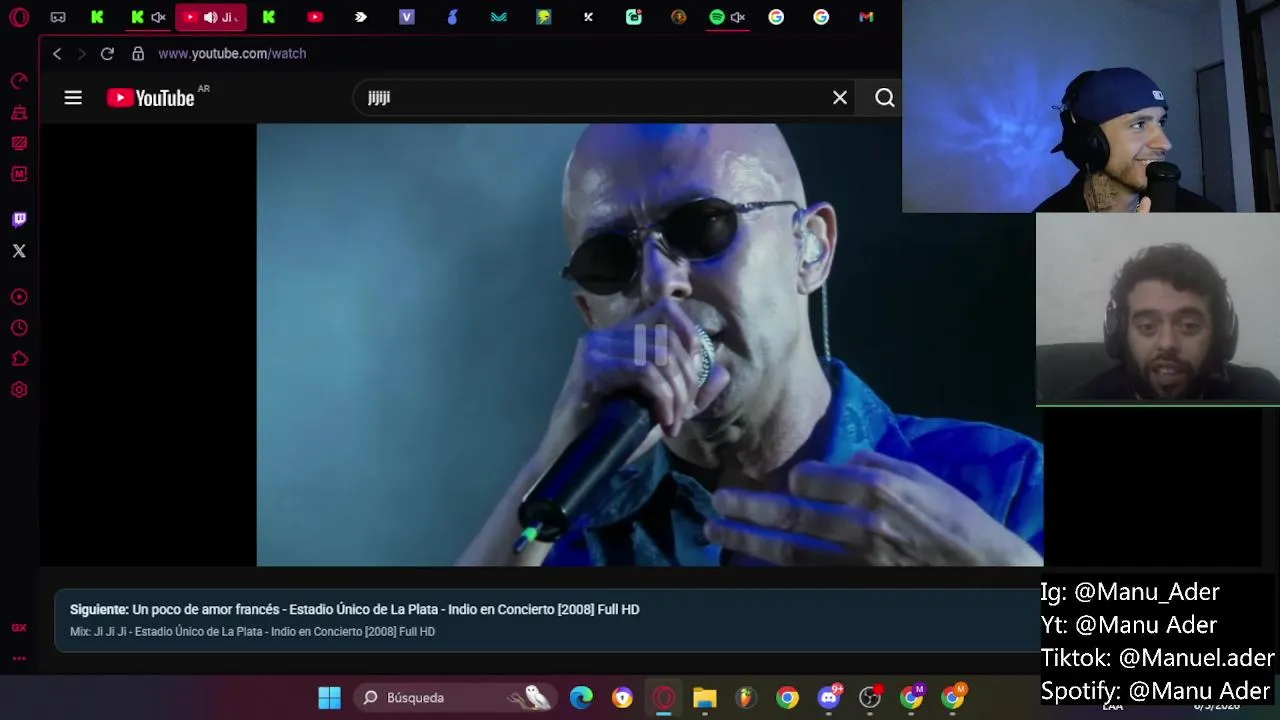Open the Opera GX main menu logo
Image resolution: width=1280 pixels, height=720 pixels.
pyautogui.click(x=19, y=17)
